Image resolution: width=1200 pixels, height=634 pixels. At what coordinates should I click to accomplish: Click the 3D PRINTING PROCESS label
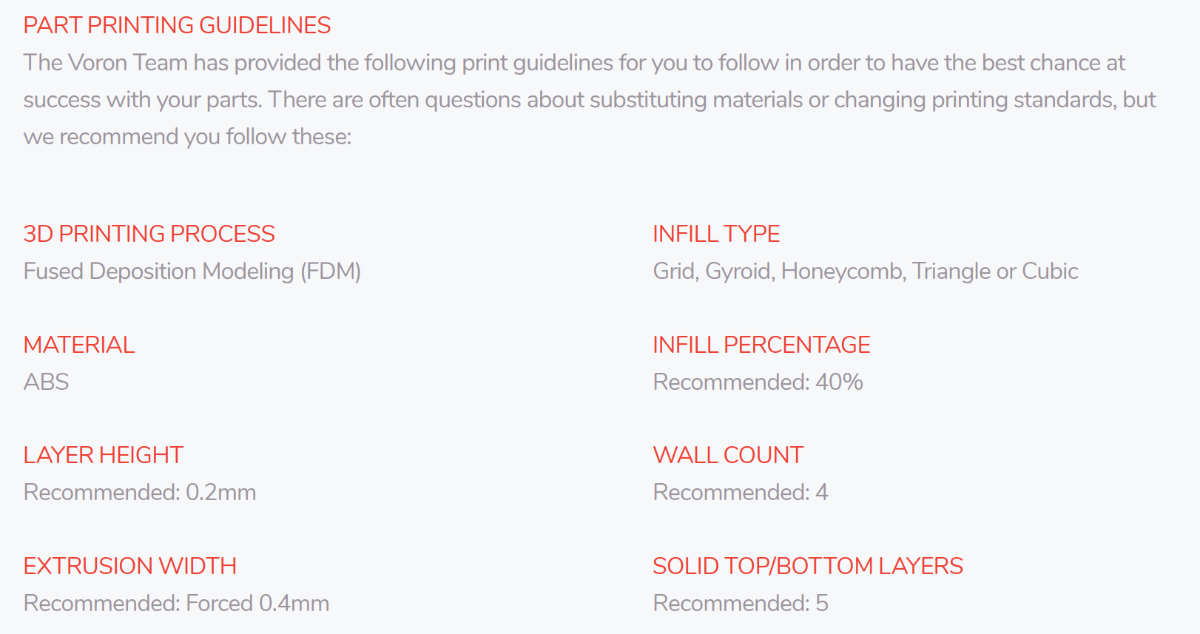click(149, 234)
